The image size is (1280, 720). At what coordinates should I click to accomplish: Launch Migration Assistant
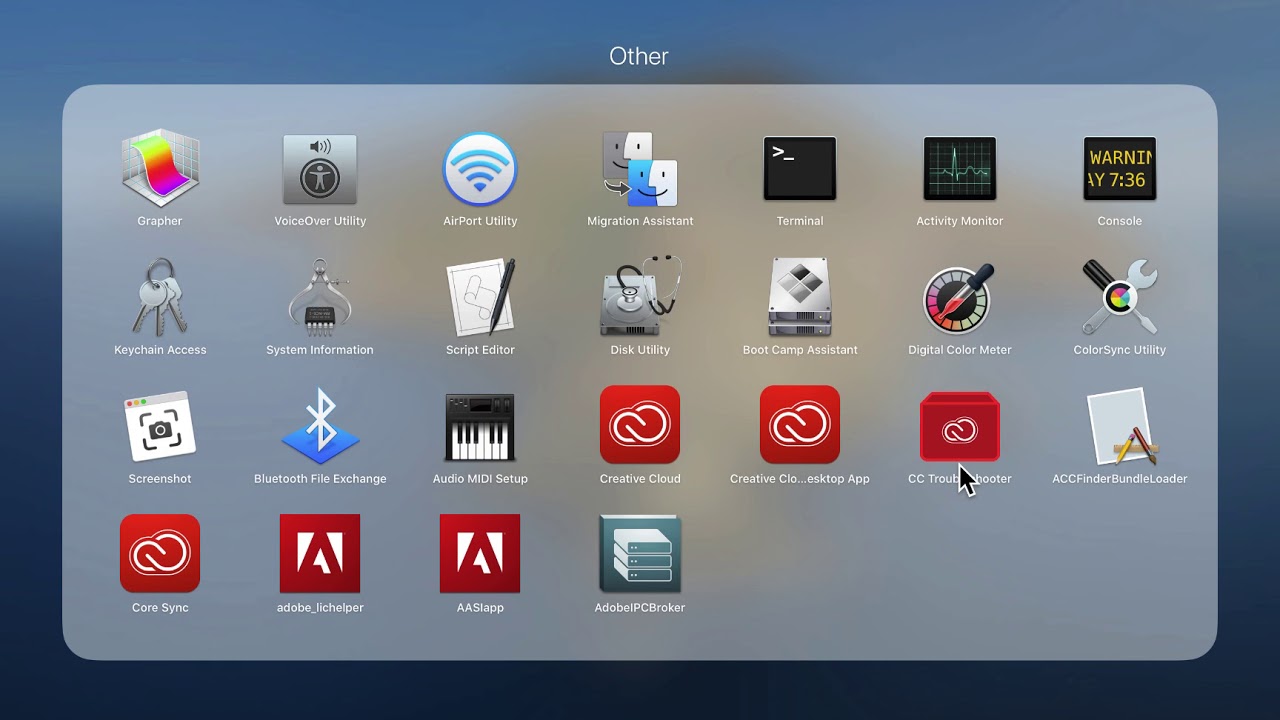640,168
